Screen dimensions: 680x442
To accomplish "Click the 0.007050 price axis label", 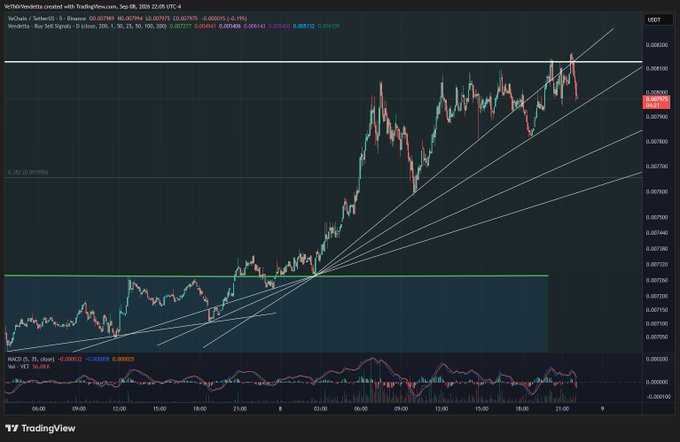I will click(656, 337).
